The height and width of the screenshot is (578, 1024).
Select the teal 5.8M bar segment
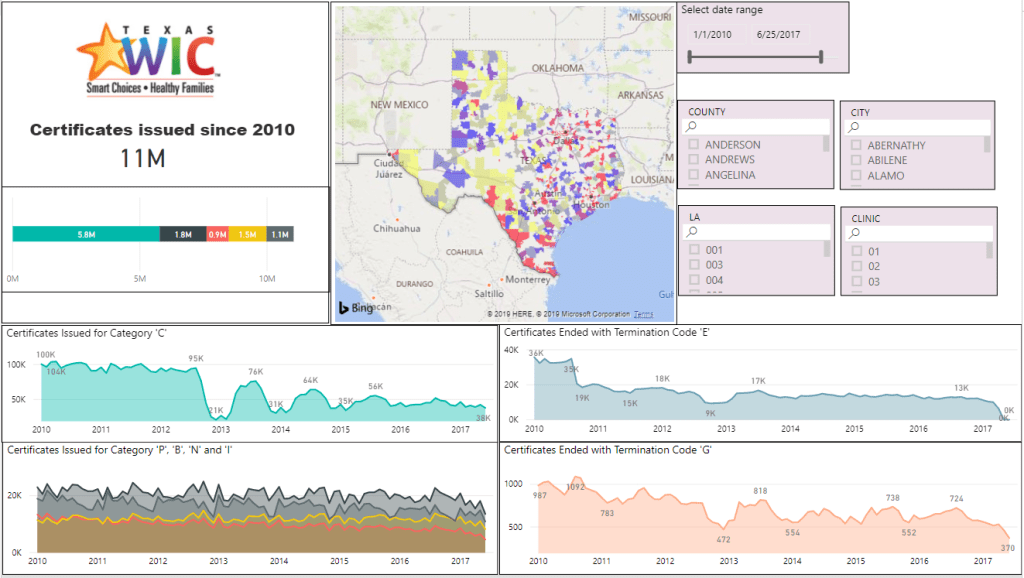click(x=86, y=234)
